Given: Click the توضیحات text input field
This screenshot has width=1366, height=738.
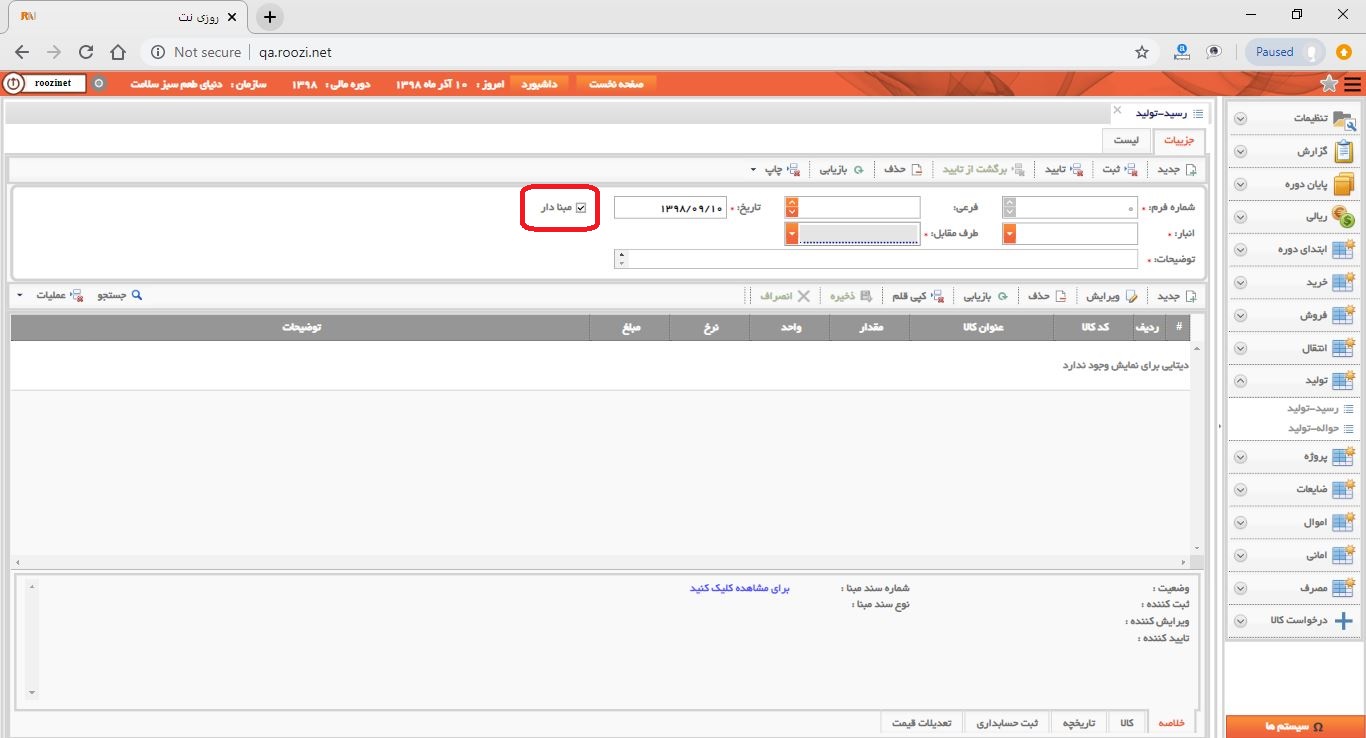Looking at the screenshot, I should coord(883,259).
